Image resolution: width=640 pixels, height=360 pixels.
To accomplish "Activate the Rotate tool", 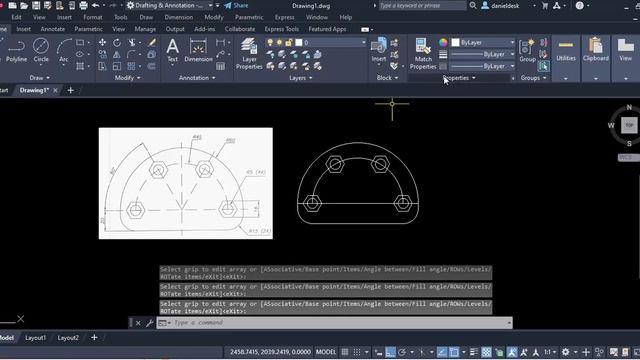I will [x=117, y=42].
